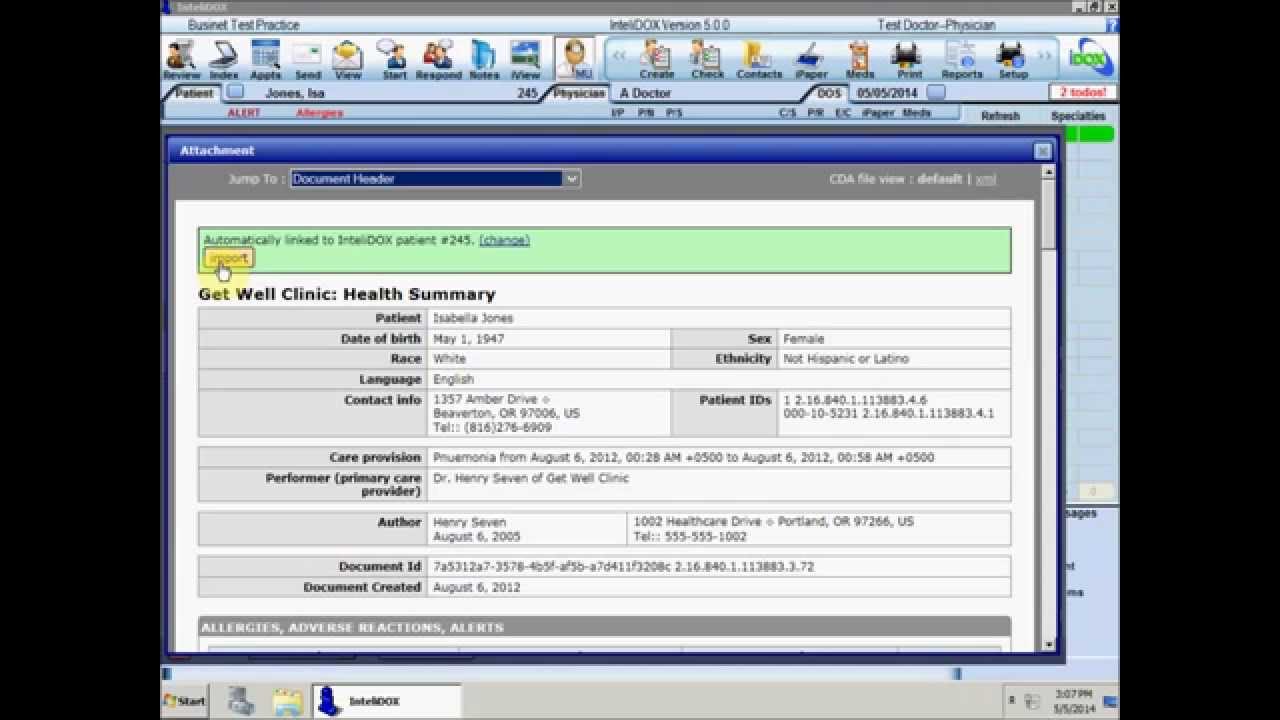Open the Contacts folder icon
The image size is (1280, 720).
[759, 59]
